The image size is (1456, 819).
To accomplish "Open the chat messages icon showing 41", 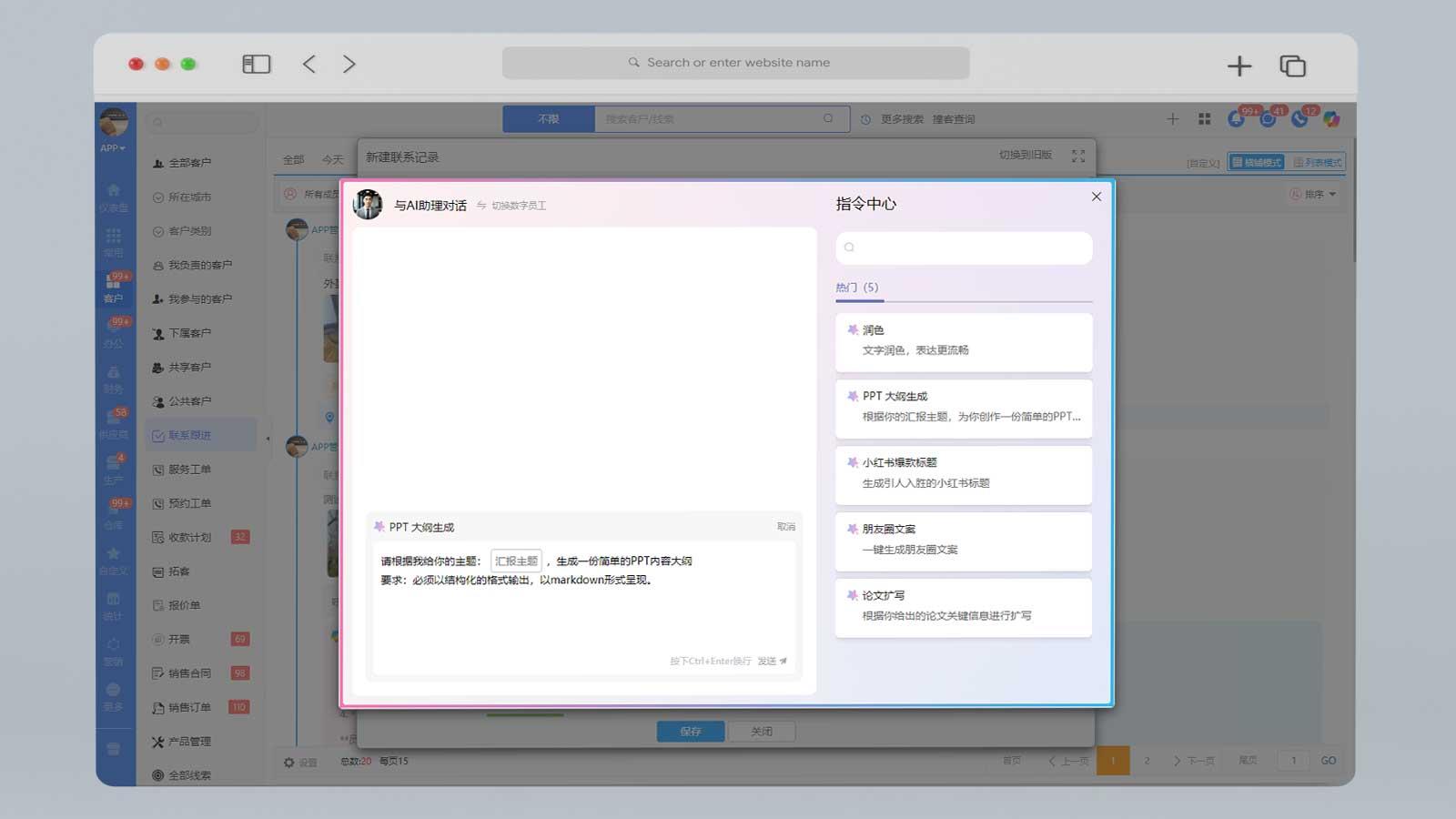I will coord(1268,119).
